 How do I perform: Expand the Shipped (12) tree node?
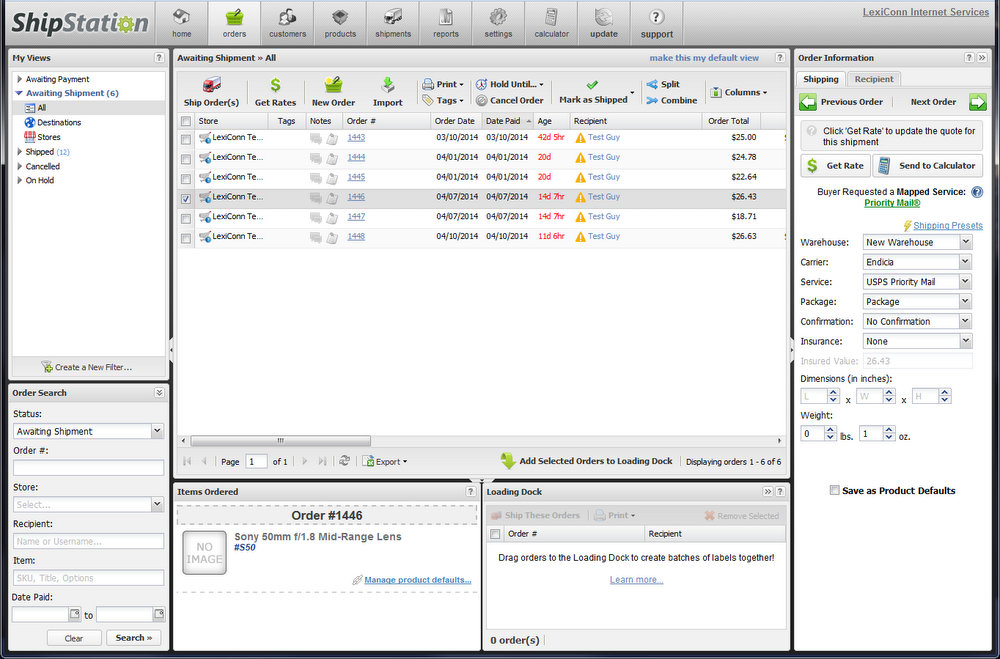point(20,152)
